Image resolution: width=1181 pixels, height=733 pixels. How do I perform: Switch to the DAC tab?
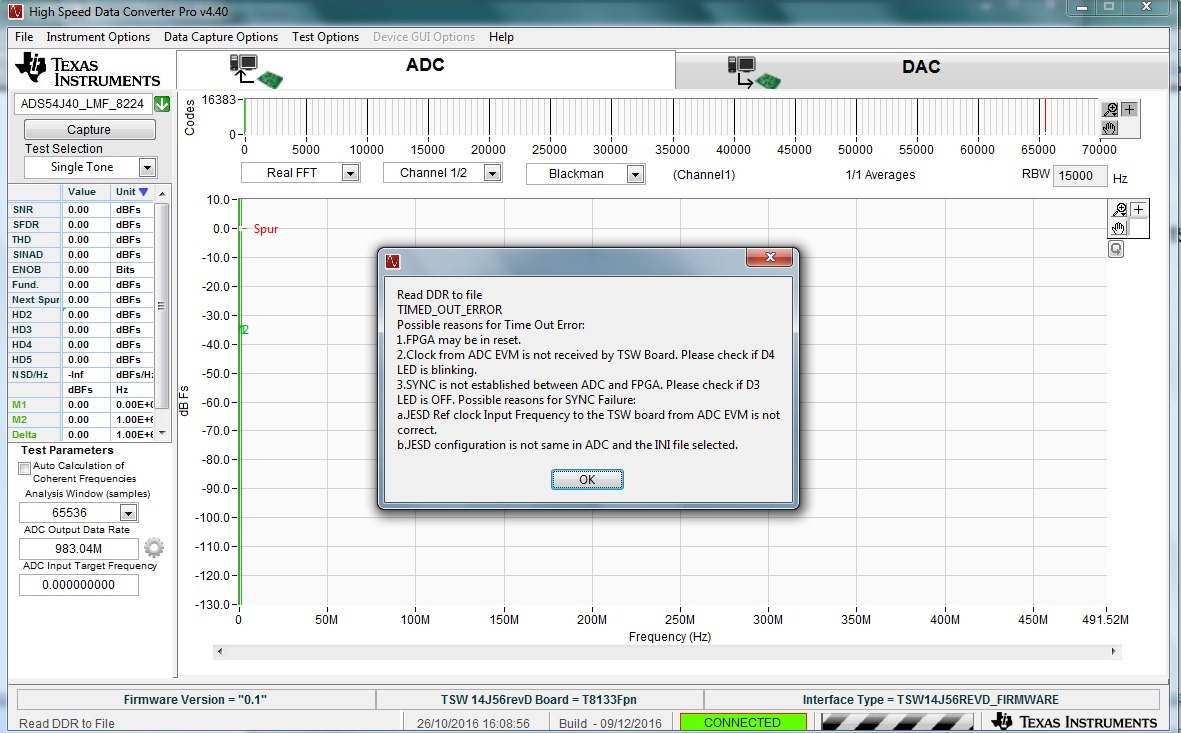click(920, 71)
